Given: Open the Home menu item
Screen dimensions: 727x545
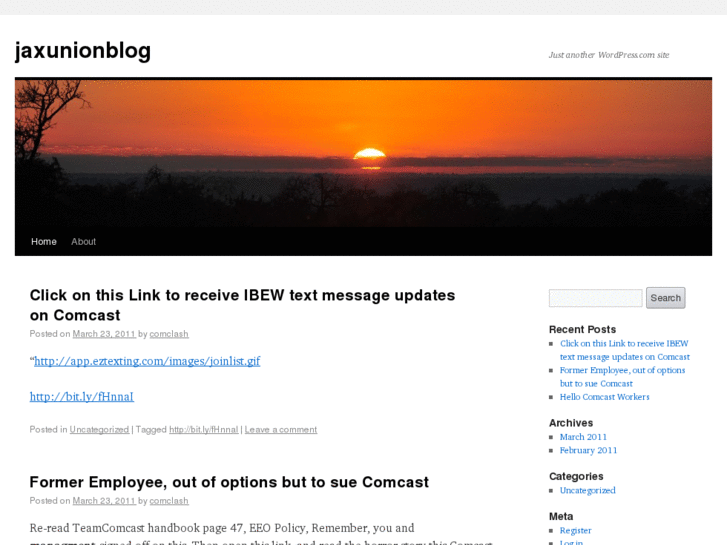Looking at the screenshot, I should [x=44, y=242].
